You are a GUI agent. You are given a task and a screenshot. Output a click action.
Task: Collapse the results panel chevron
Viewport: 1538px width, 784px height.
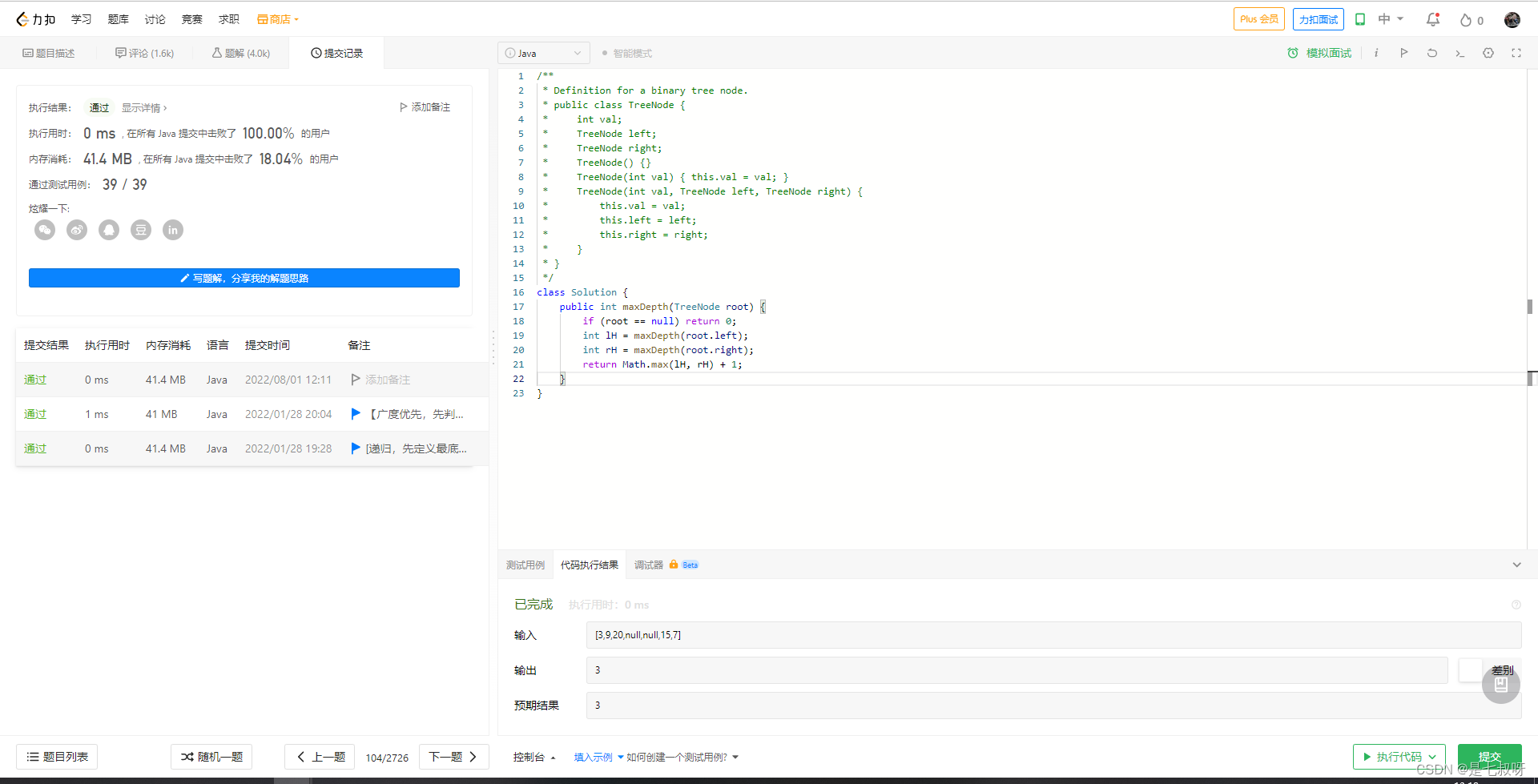click(1516, 565)
